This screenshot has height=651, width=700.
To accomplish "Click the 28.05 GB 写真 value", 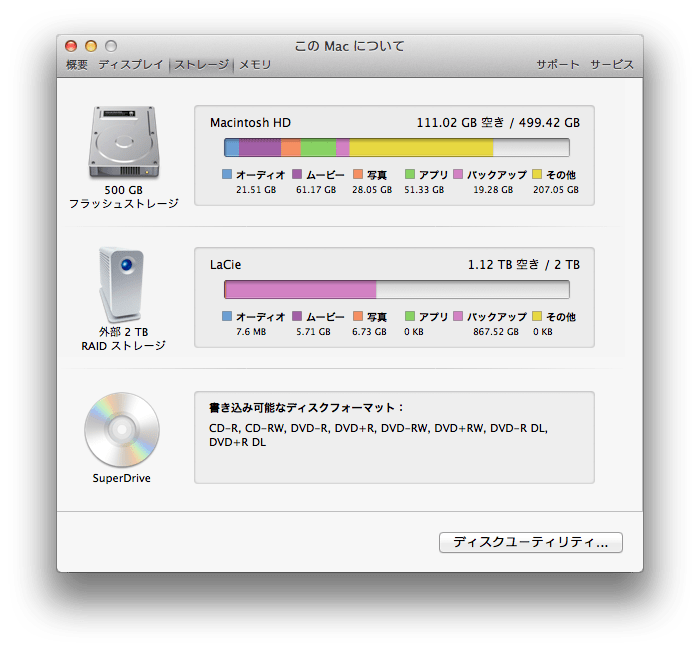I will pos(372,190).
